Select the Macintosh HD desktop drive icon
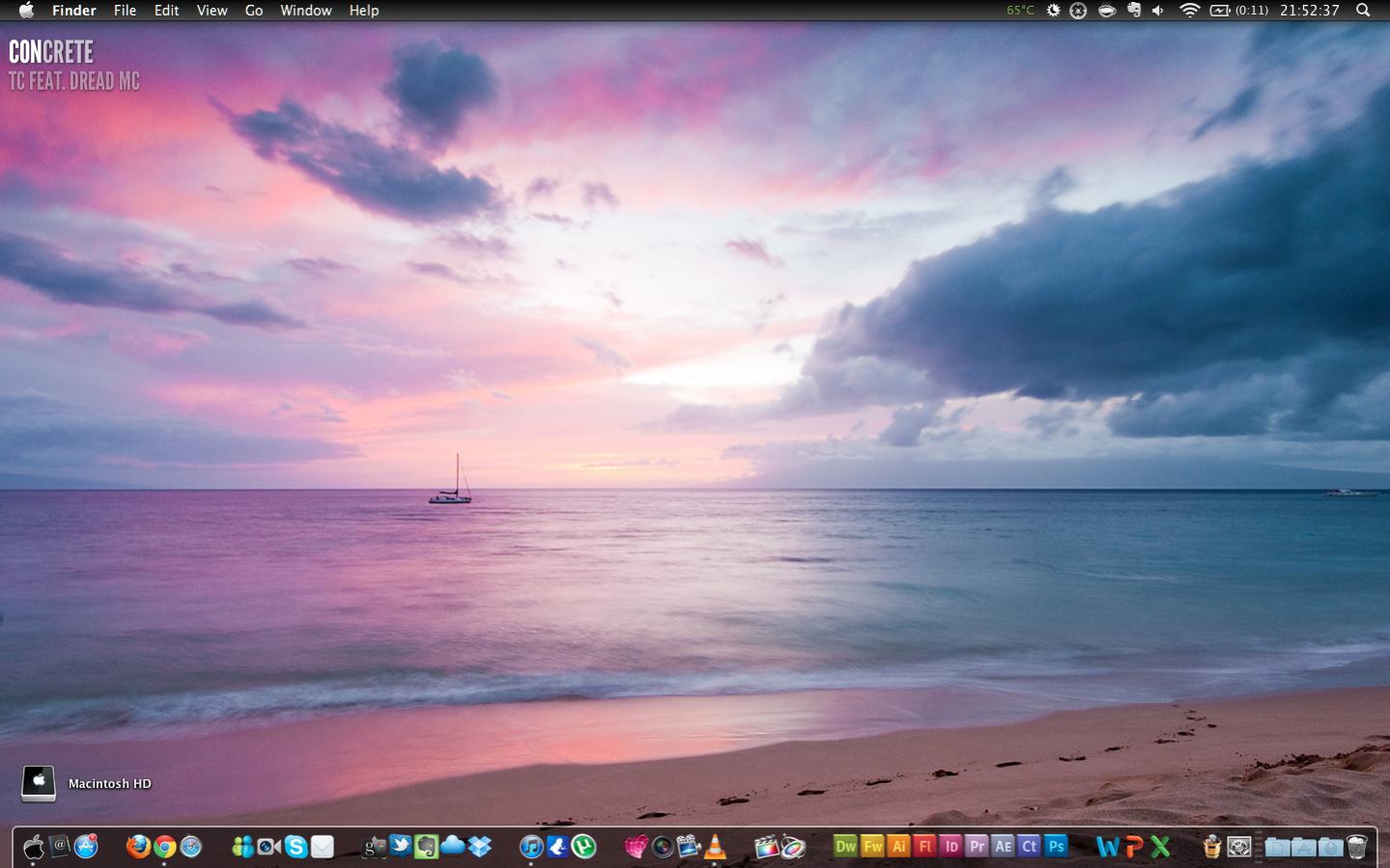 click(39, 783)
